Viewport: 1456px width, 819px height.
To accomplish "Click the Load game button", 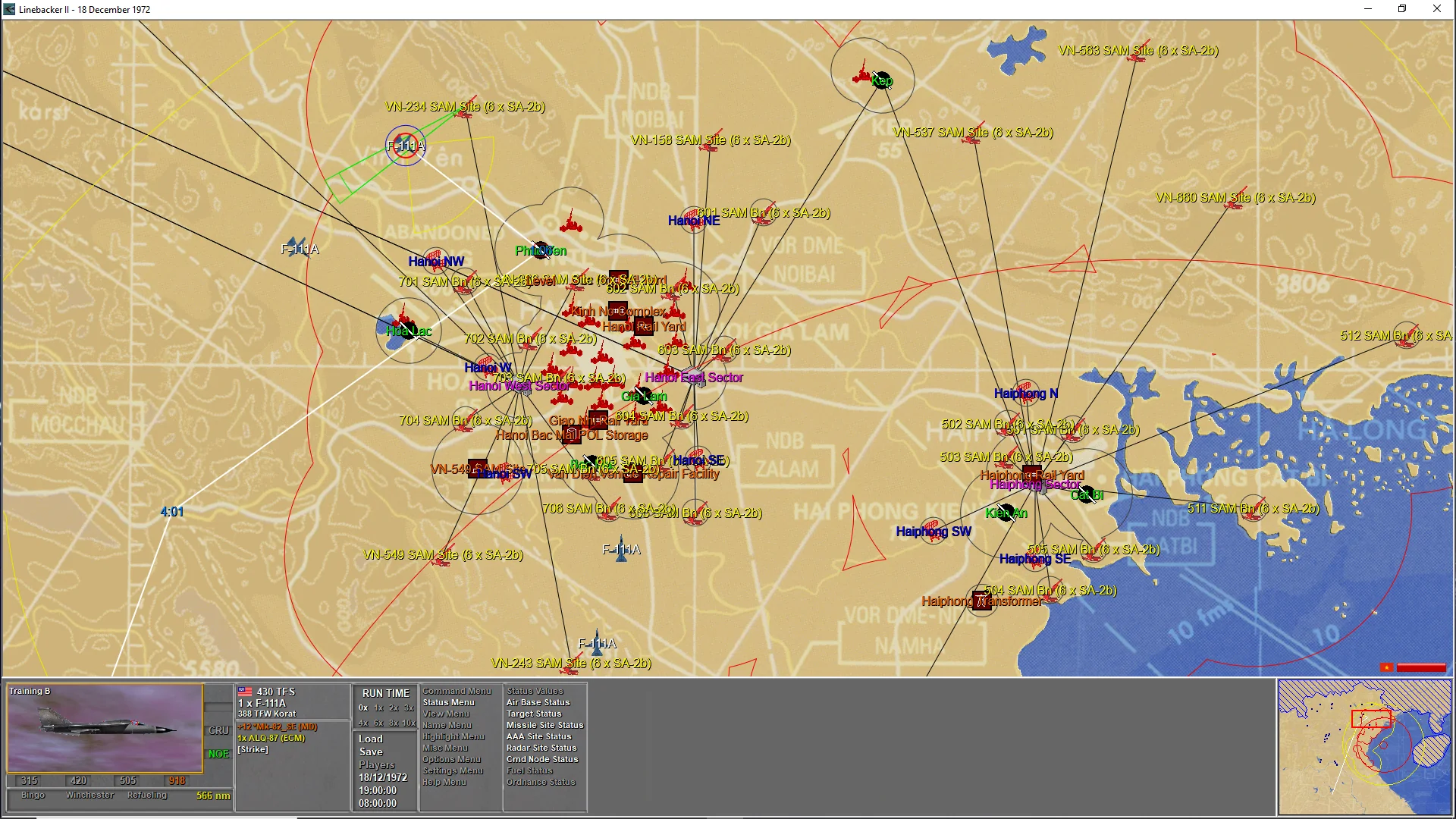I will click(371, 739).
